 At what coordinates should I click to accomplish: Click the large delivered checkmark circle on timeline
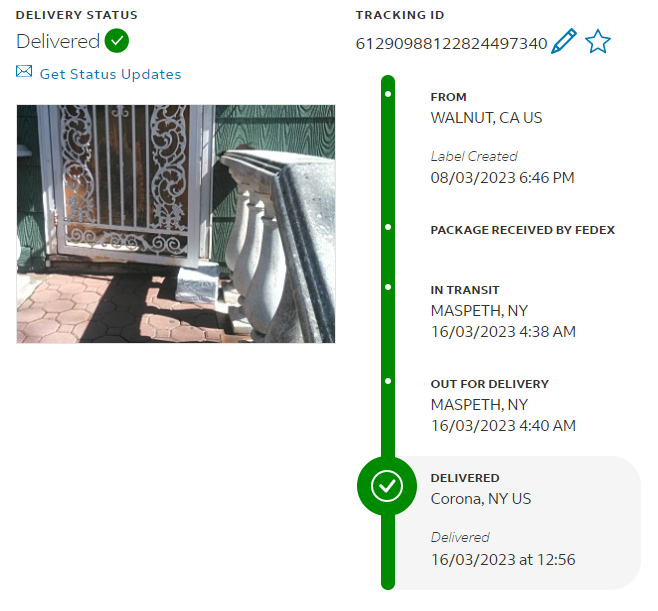[x=387, y=486]
